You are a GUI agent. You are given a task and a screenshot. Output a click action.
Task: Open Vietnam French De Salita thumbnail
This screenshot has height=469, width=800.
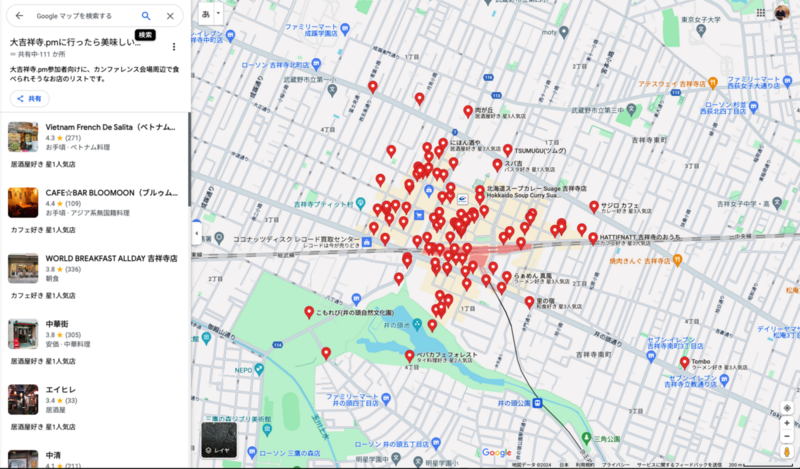click(23, 137)
